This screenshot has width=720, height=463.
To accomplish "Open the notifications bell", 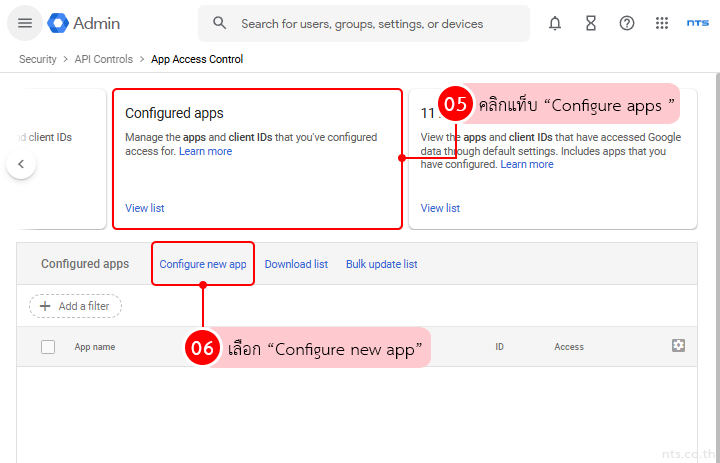I will pyautogui.click(x=555, y=23).
